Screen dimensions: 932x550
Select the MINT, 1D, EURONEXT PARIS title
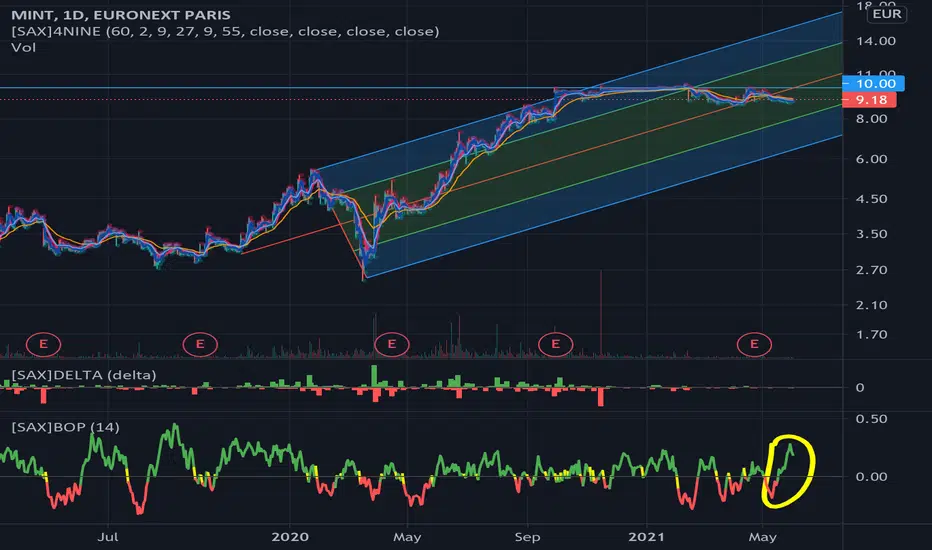[121, 15]
